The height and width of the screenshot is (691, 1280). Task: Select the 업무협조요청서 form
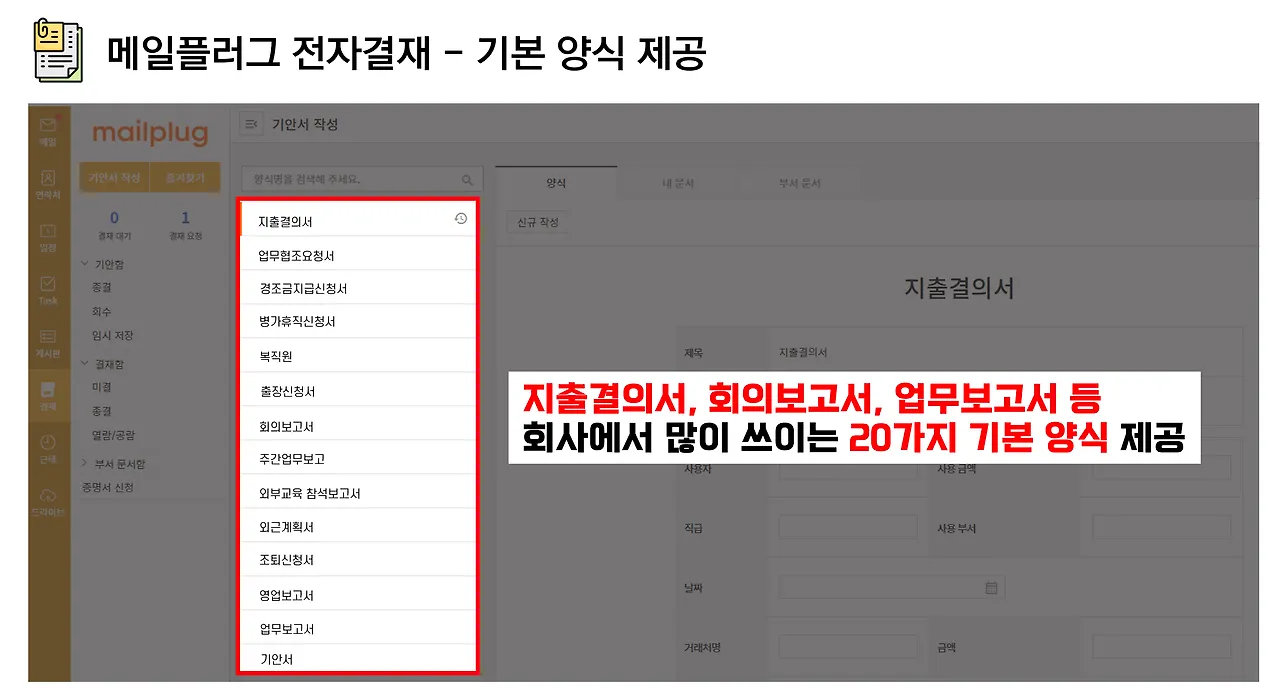(358, 254)
